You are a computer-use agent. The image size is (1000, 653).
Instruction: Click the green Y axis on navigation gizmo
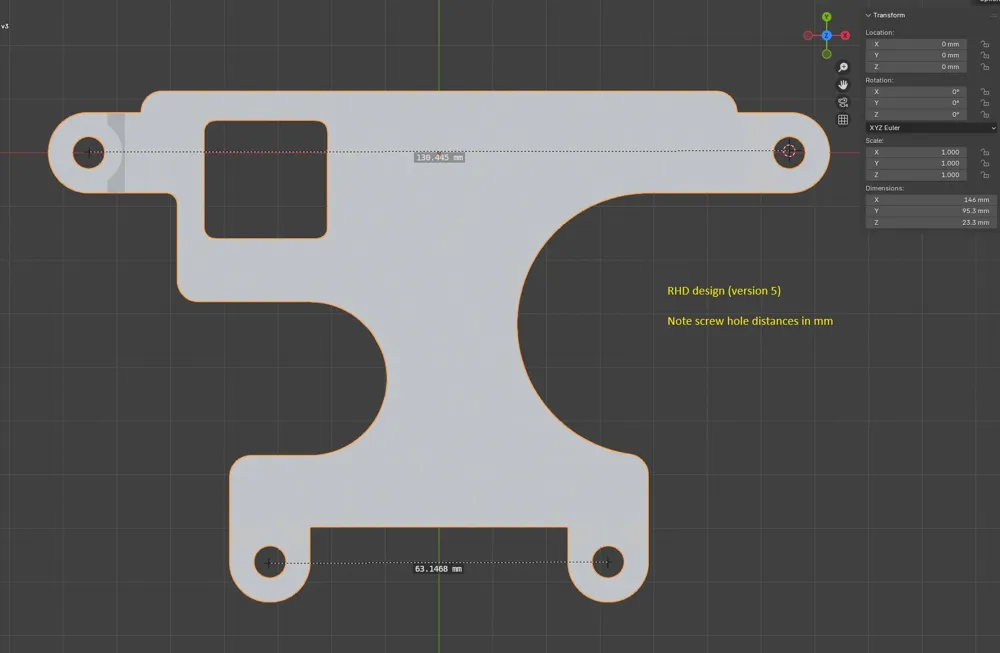point(827,17)
